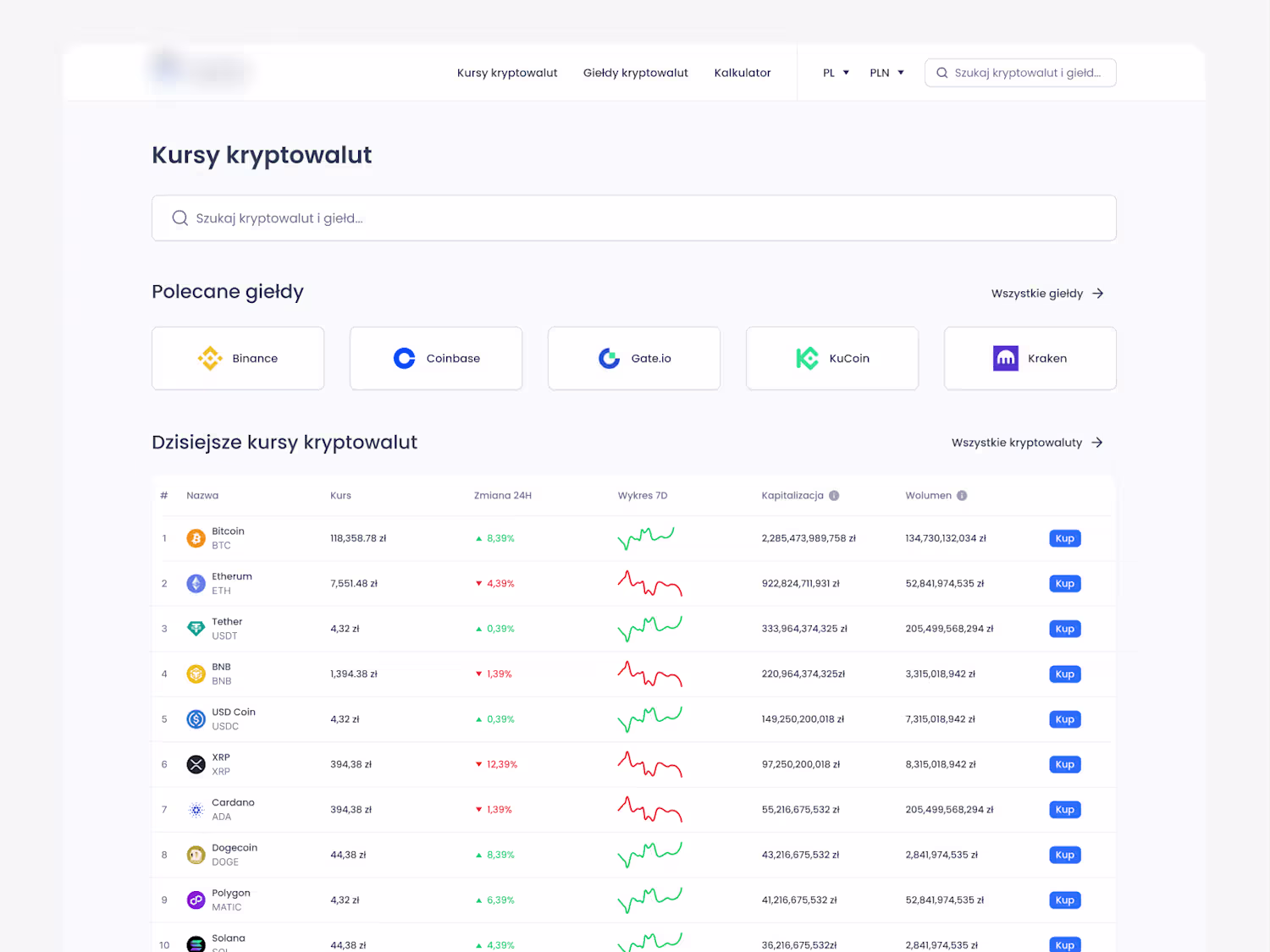Click the Dogecoin name text
Viewport: 1270px width, 952px height.
pyautogui.click(x=235, y=848)
